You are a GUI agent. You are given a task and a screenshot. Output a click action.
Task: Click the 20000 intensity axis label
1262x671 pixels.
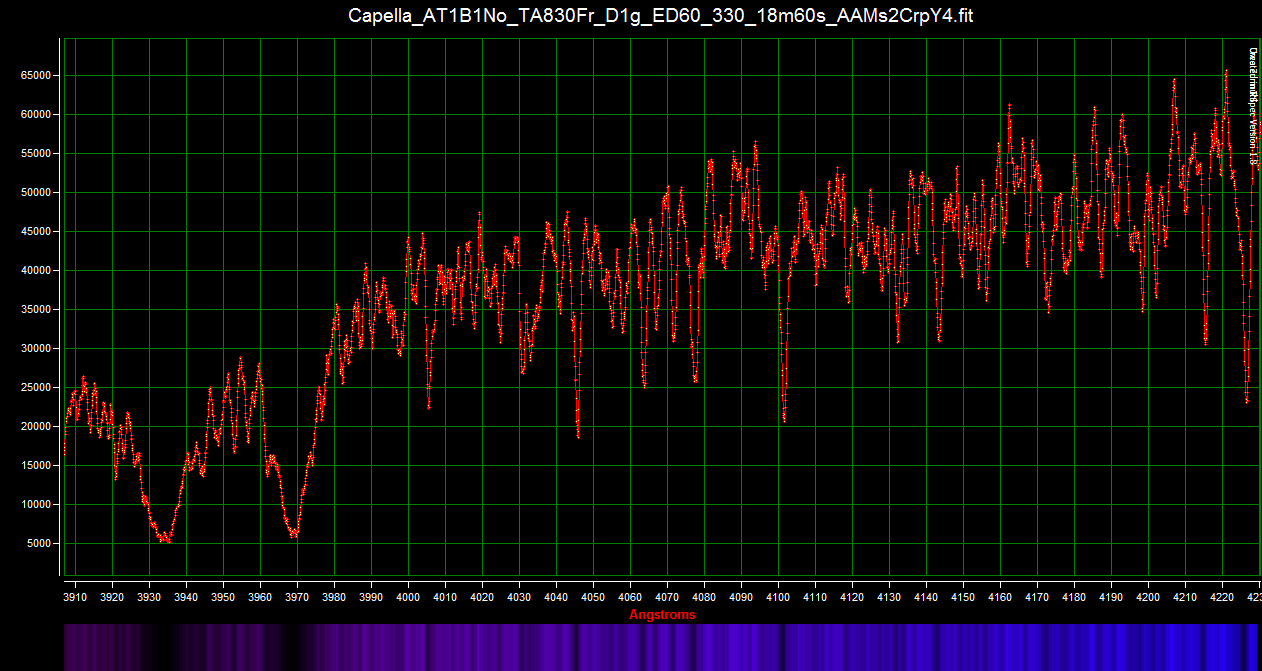35,426
